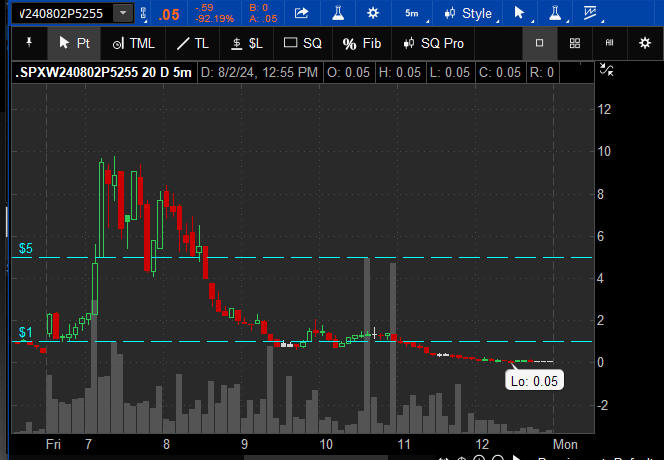Click the symbol link clip icon
Screen dimensions: 664x460
coord(143,14)
